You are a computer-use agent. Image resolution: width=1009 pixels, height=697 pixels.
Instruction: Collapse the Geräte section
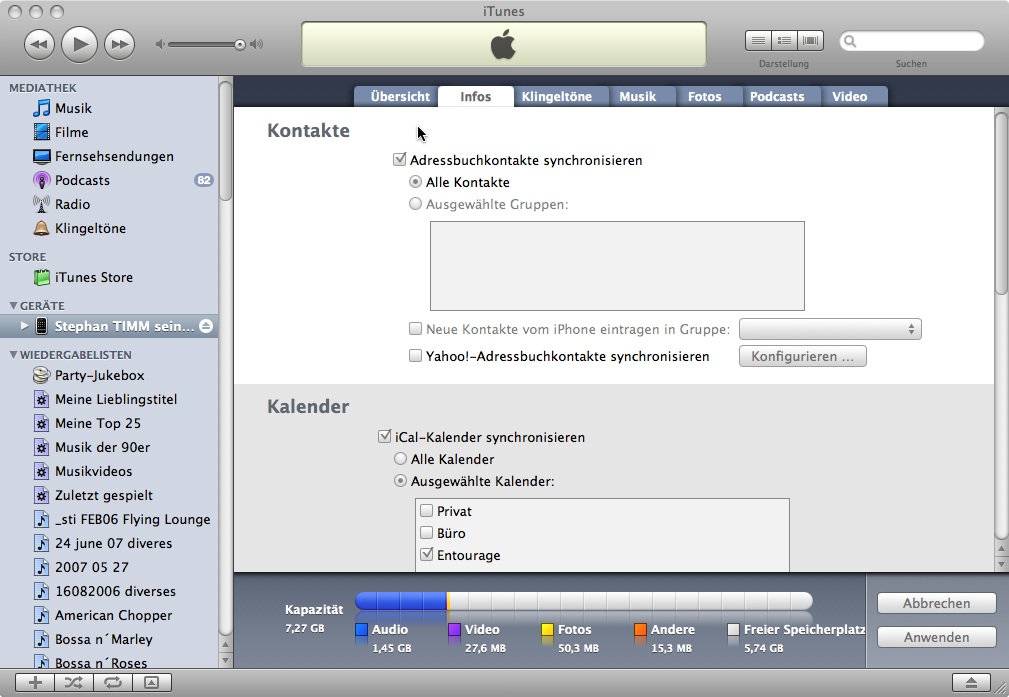(x=13, y=306)
